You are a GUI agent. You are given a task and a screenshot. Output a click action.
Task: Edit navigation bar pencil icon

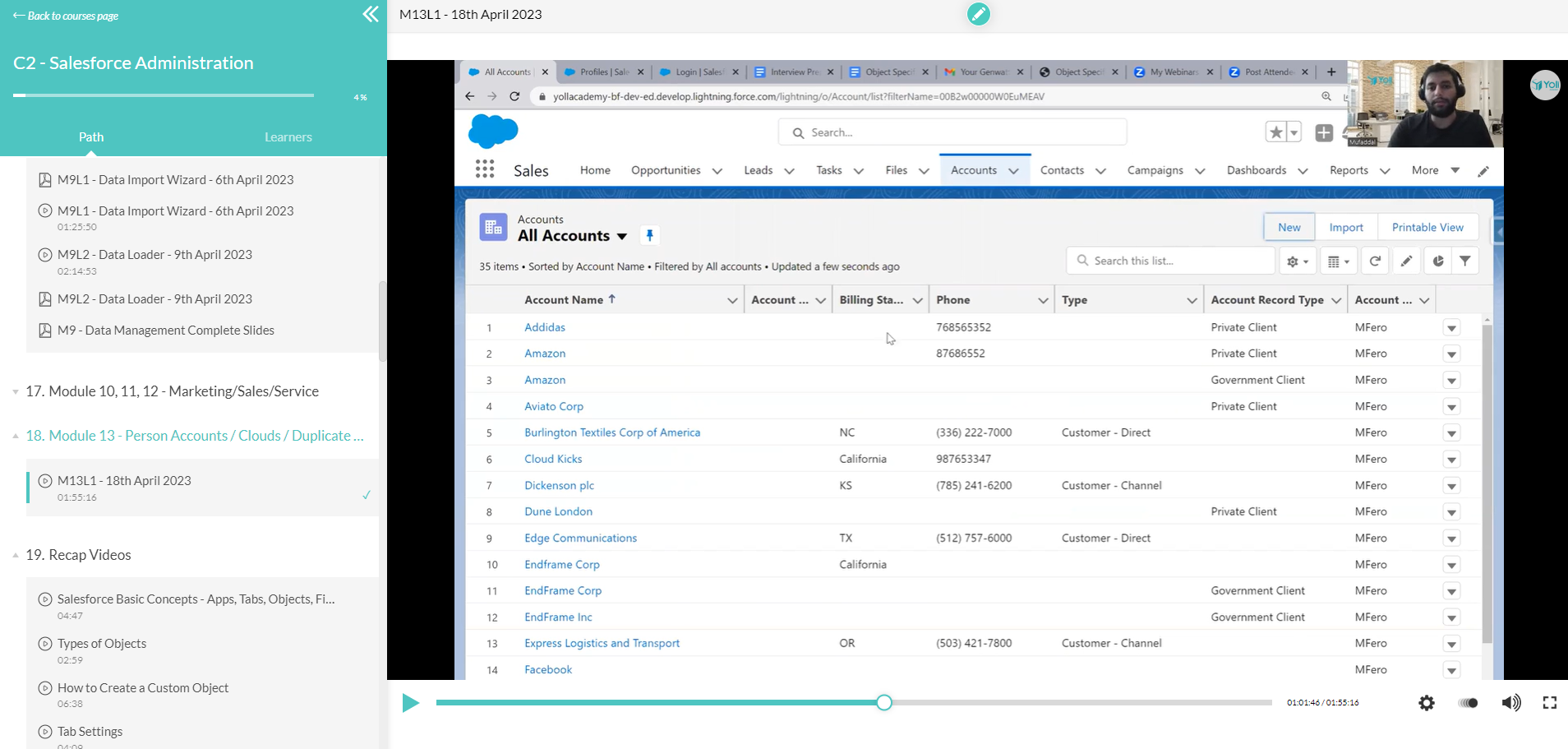1483,171
